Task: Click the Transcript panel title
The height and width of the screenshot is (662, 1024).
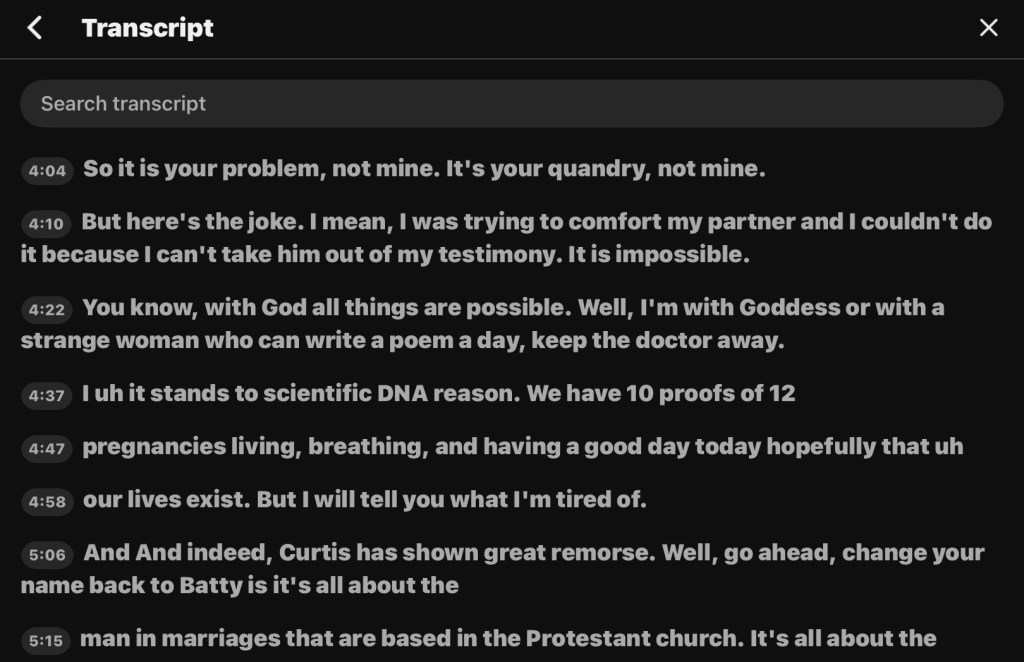Action: click(x=148, y=28)
